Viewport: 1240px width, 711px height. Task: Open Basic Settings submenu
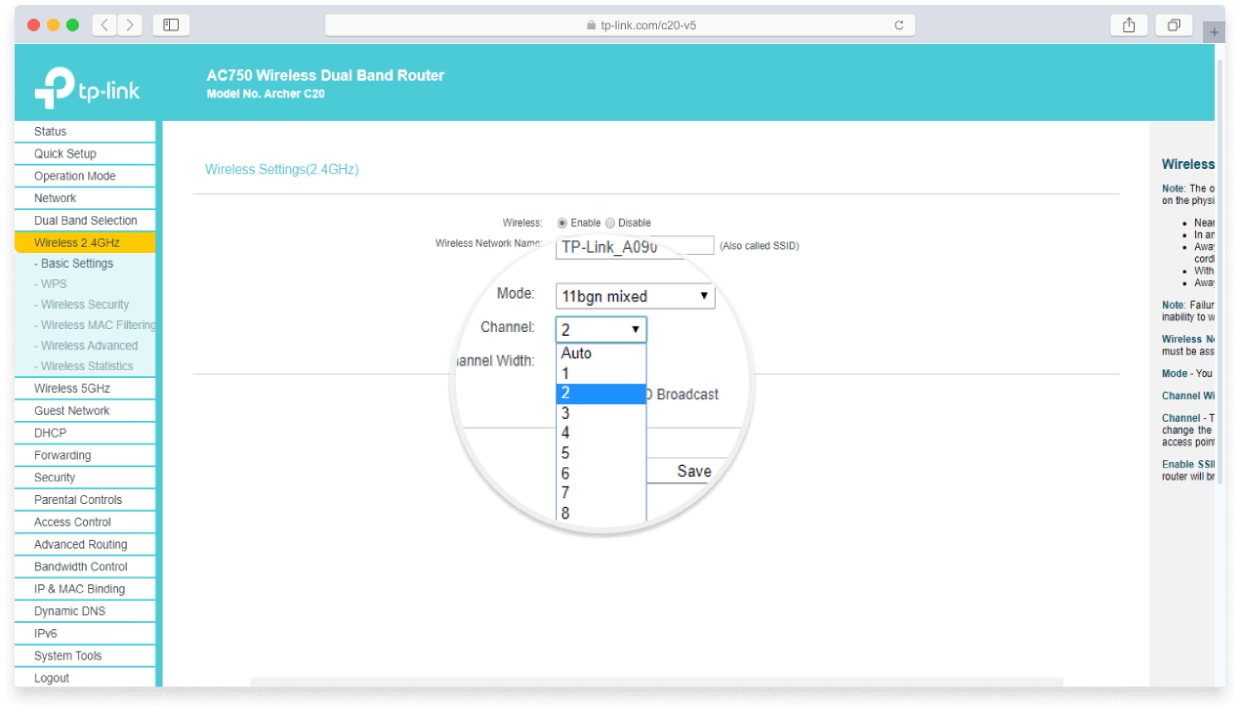(77, 264)
